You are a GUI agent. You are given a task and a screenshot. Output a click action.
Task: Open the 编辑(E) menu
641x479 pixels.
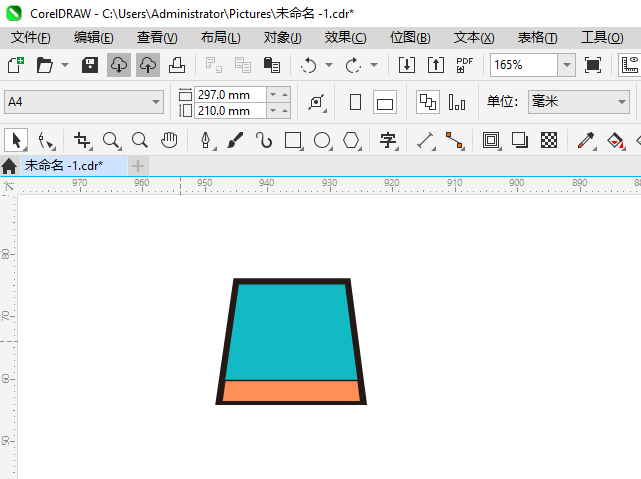94,38
